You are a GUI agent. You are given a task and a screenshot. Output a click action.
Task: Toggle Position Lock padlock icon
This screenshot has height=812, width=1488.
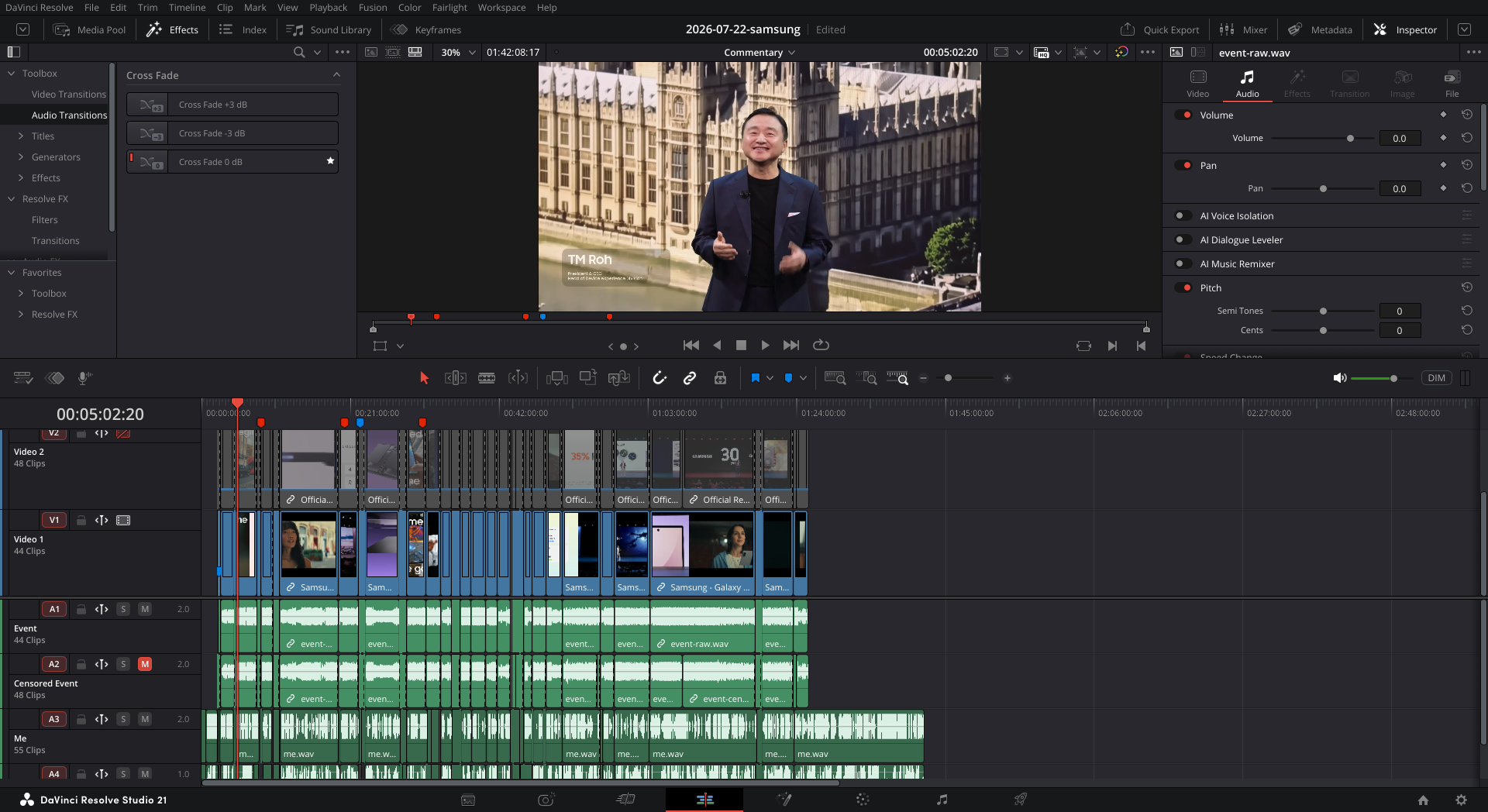tap(720, 378)
